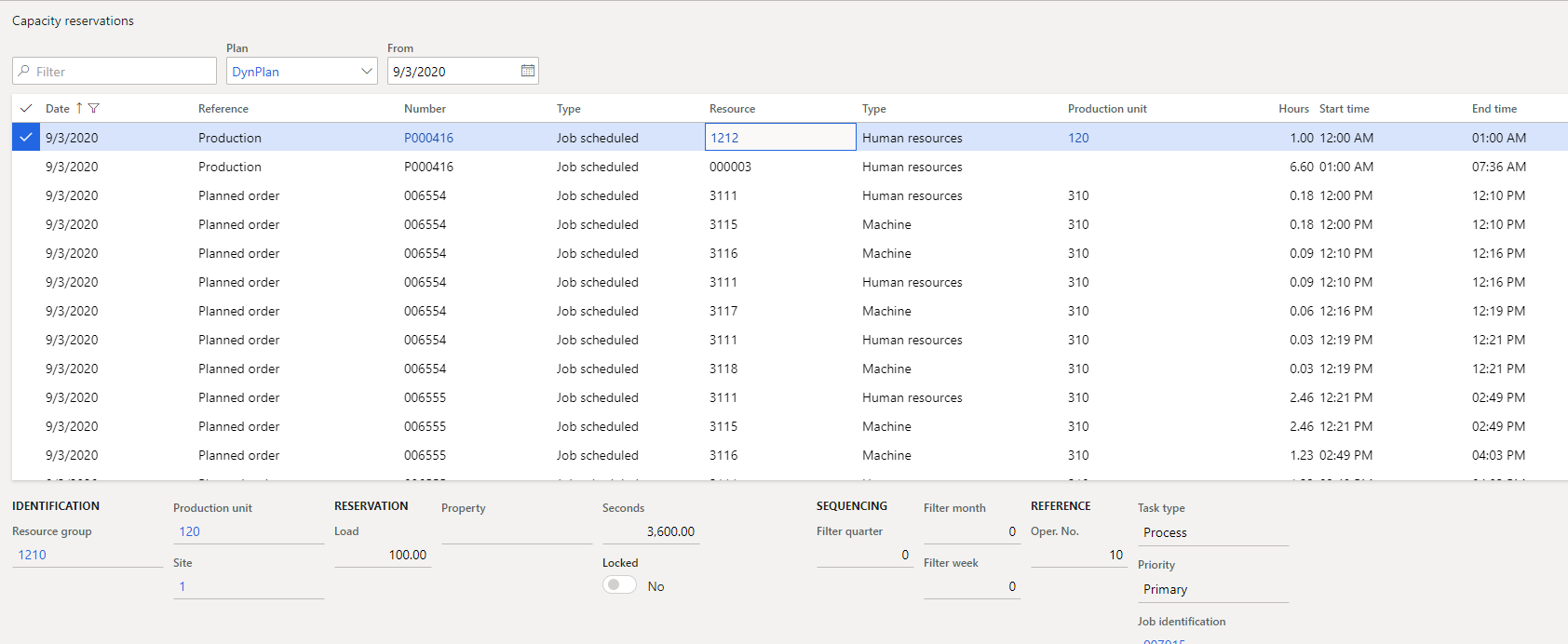Click the Seconds field showing 3,600.00
Viewport: 1568px width, 644px height.
click(x=650, y=531)
